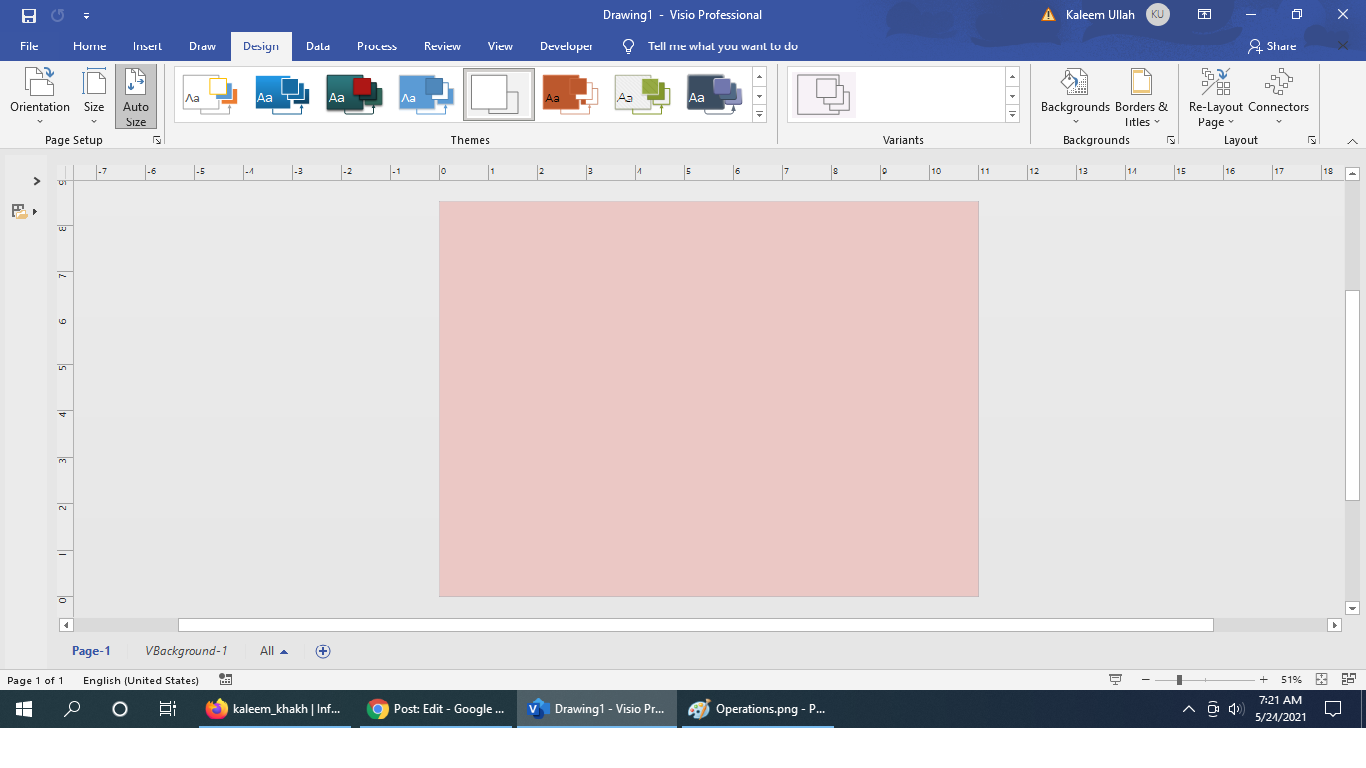Click the Share button
1366x768 pixels.
pos(1272,46)
